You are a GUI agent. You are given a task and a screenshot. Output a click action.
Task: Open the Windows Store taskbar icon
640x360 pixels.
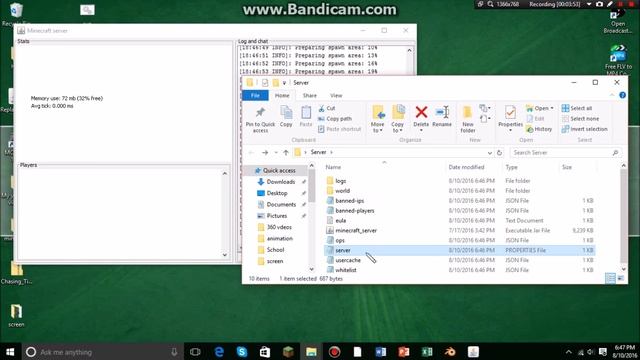[x=265, y=352]
